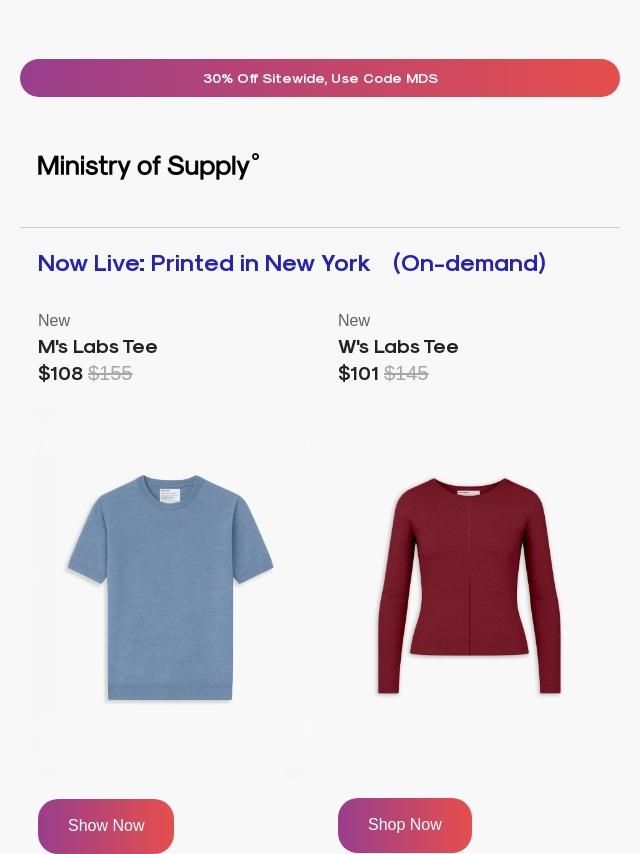Click the $108 sale price
Screen dimensions: 640x854
[x=60, y=374]
